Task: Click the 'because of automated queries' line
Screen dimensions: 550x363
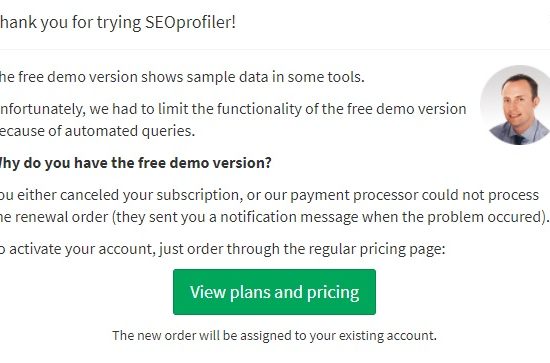Action: coord(97,131)
